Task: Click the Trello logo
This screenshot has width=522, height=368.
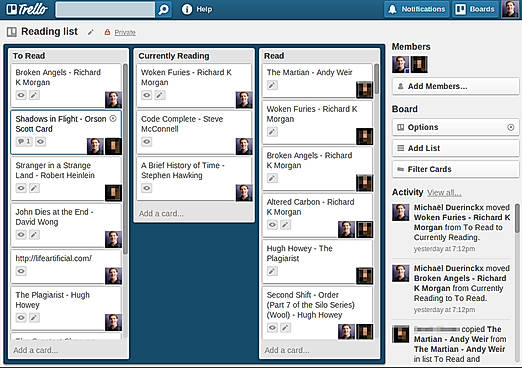Action: pyautogui.click(x=27, y=9)
